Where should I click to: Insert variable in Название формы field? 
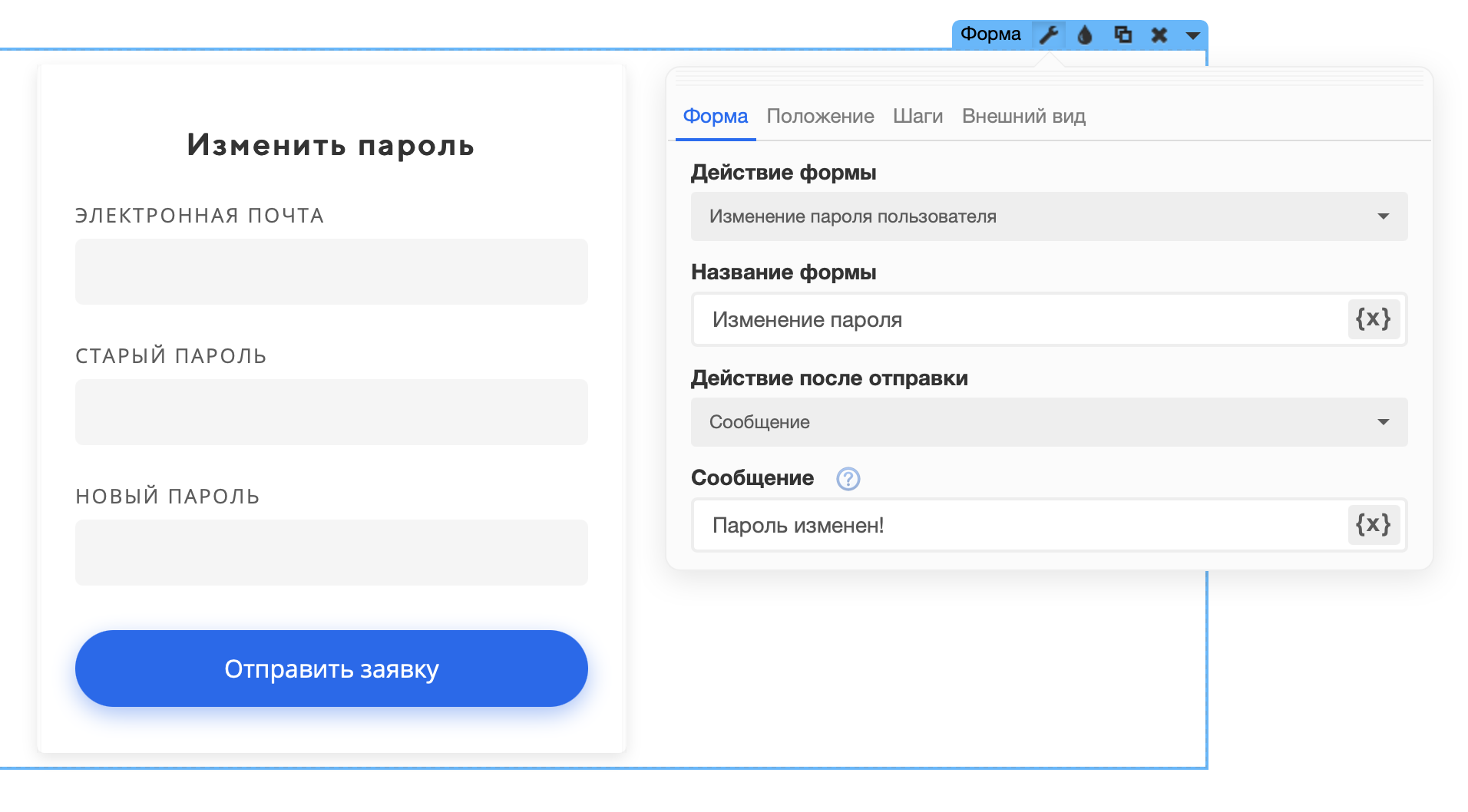click(x=1374, y=319)
